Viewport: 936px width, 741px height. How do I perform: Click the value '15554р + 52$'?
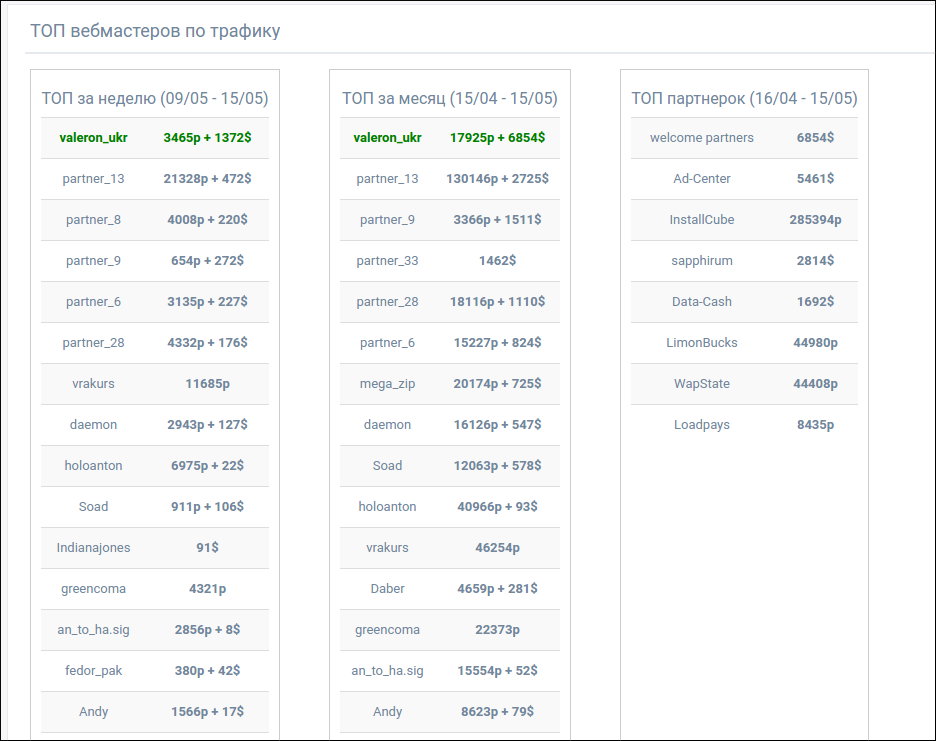497,671
